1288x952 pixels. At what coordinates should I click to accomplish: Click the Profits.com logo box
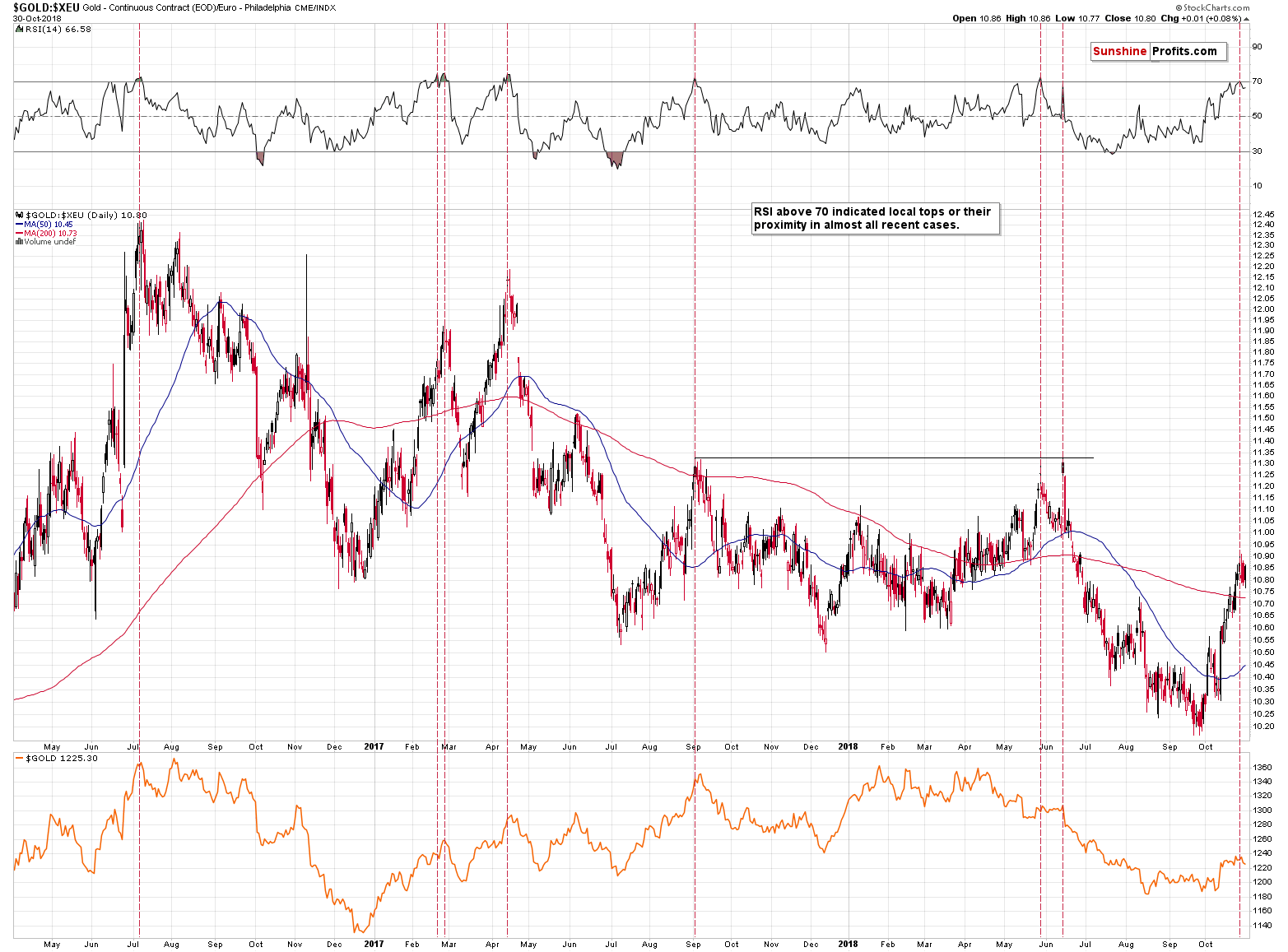point(1184,51)
